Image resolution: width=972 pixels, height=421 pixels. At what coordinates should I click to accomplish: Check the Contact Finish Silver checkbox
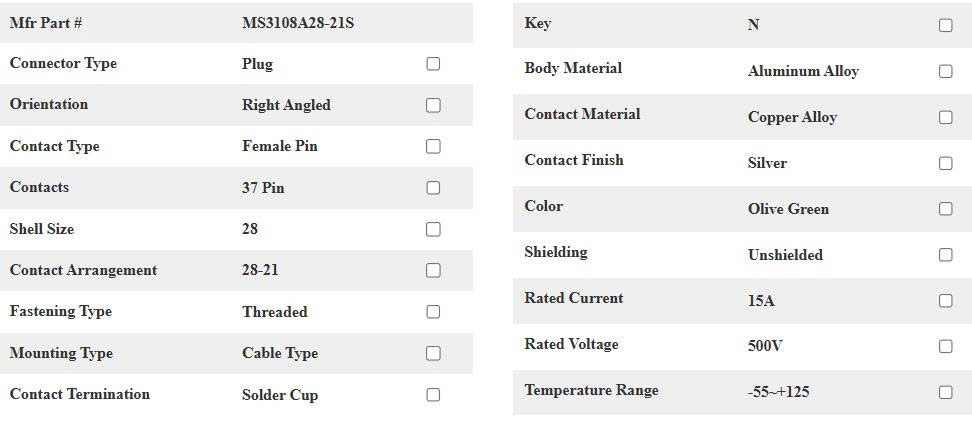pos(946,163)
